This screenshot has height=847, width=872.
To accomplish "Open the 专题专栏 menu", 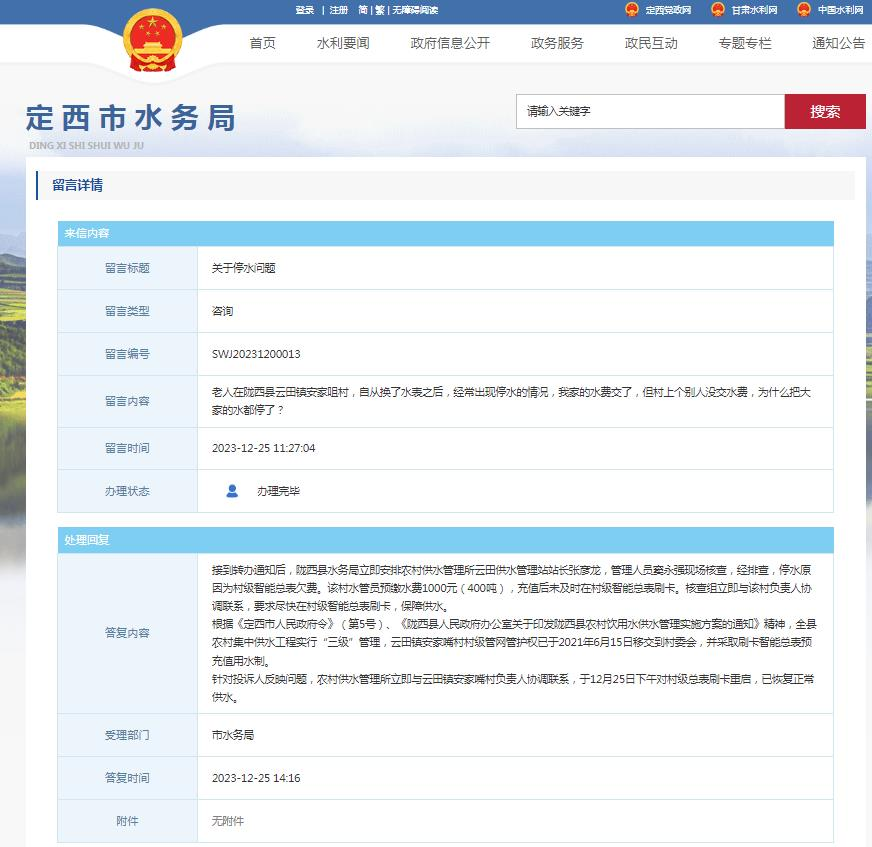I will (x=744, y=43).
